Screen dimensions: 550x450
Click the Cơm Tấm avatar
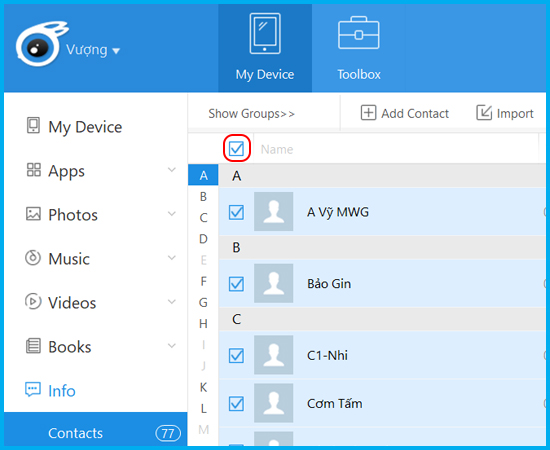[x=274, y=403]
